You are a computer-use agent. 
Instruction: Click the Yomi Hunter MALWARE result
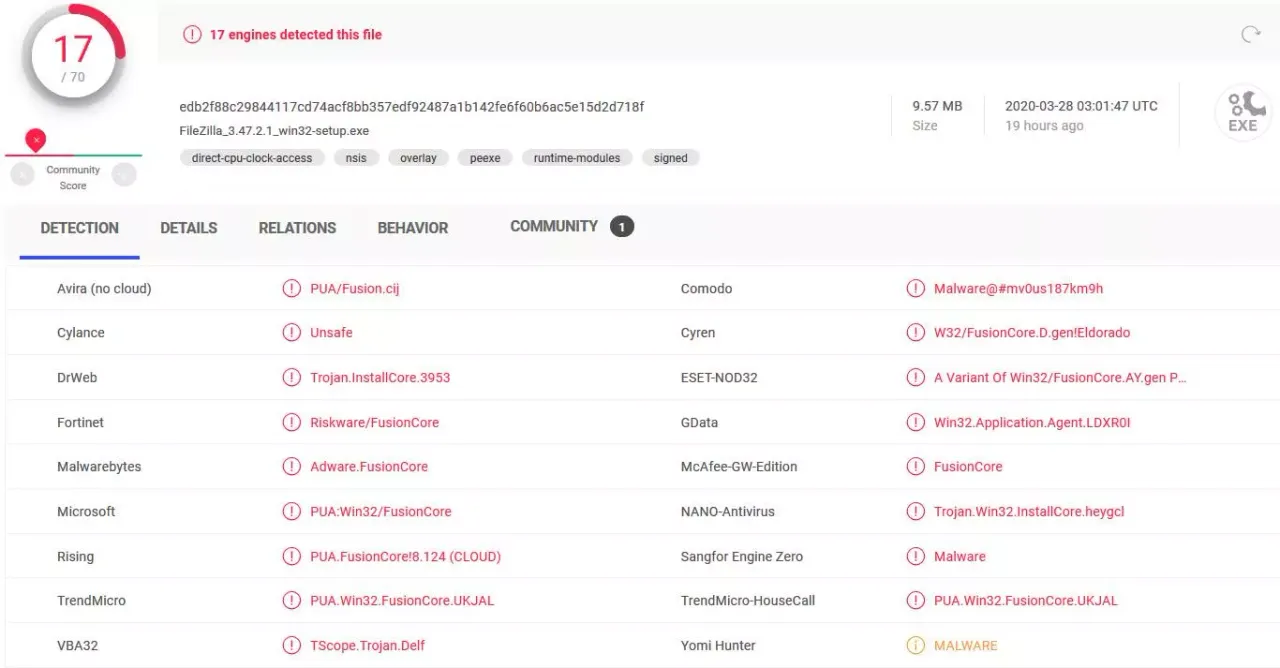pos(966,645)
